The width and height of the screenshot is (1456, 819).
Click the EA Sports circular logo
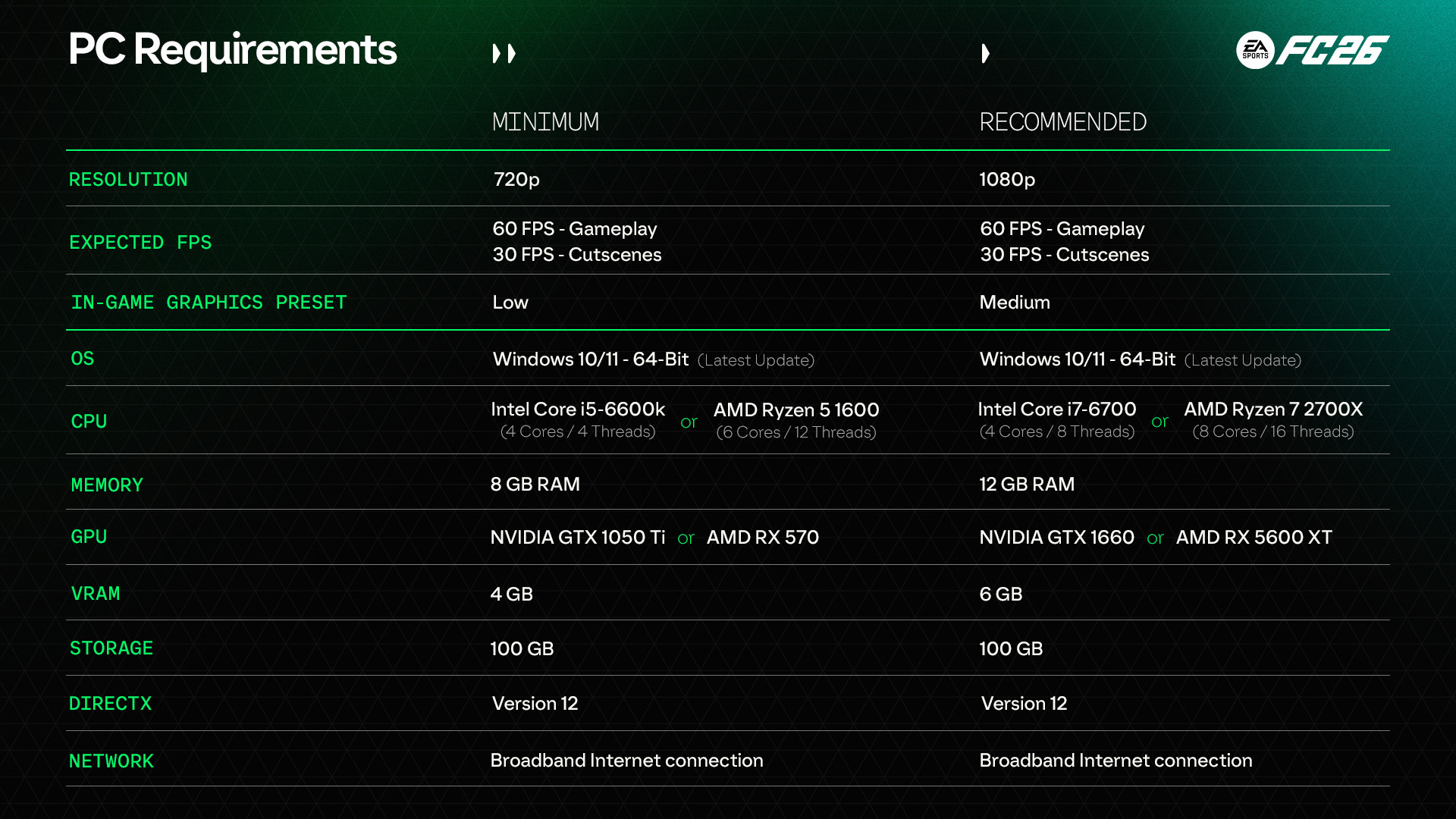pos(1255,51)
